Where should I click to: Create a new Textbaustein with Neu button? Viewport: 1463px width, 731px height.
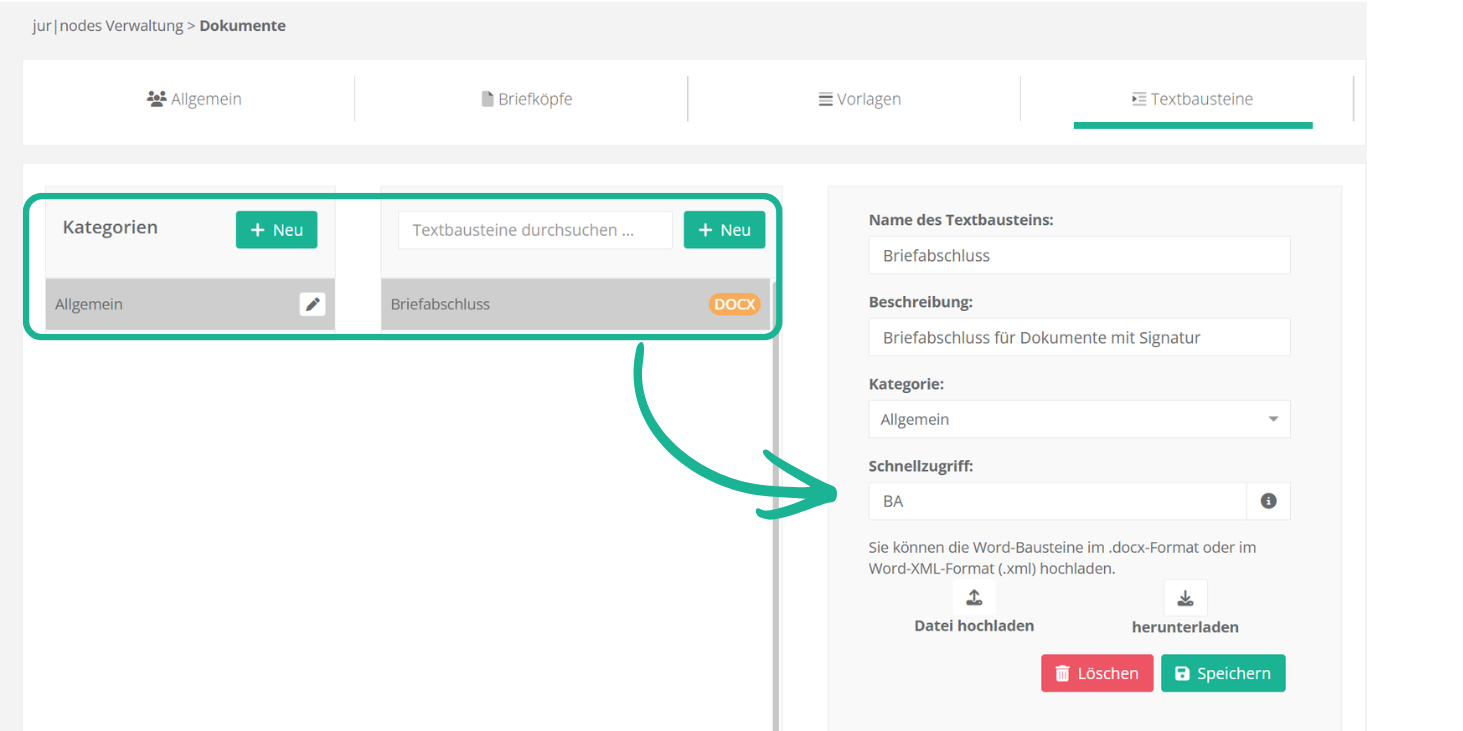click(724, 230)
